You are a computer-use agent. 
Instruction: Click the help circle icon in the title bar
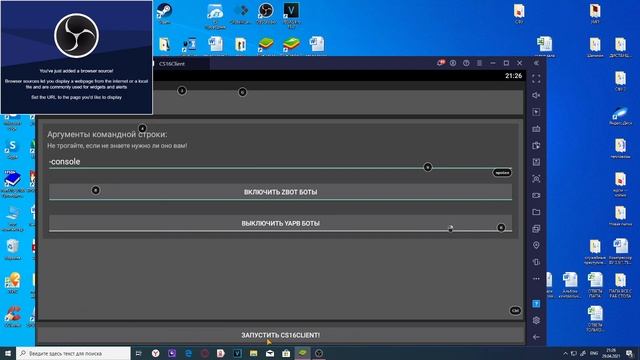point(466,63)
